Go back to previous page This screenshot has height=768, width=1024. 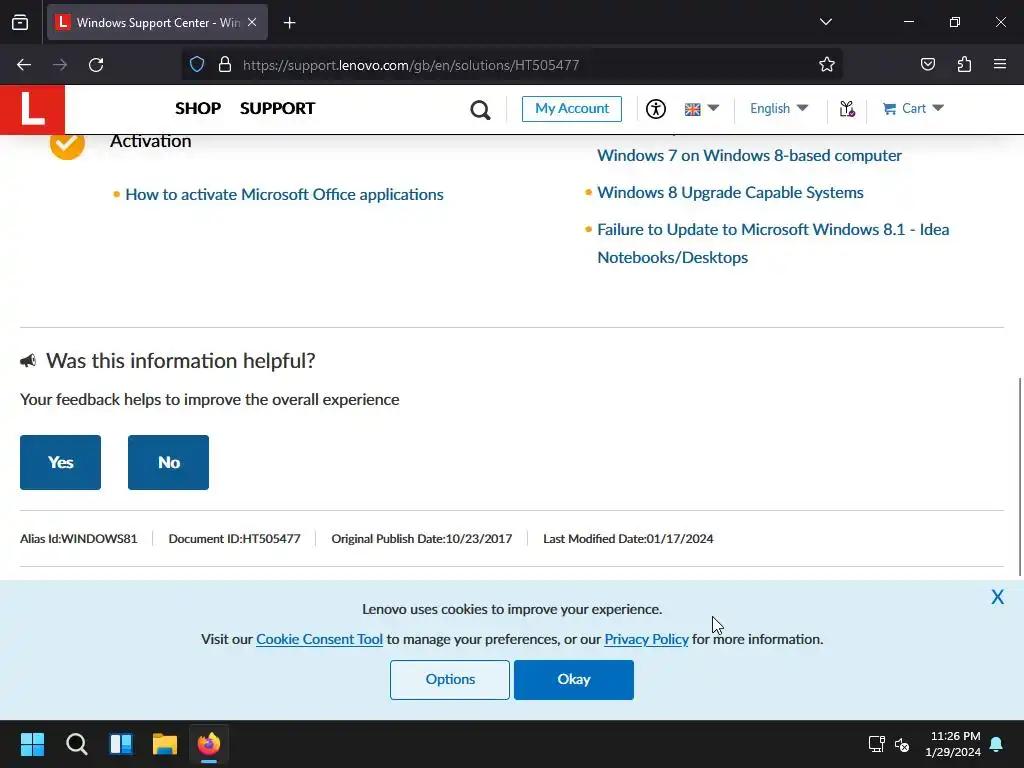24,65
